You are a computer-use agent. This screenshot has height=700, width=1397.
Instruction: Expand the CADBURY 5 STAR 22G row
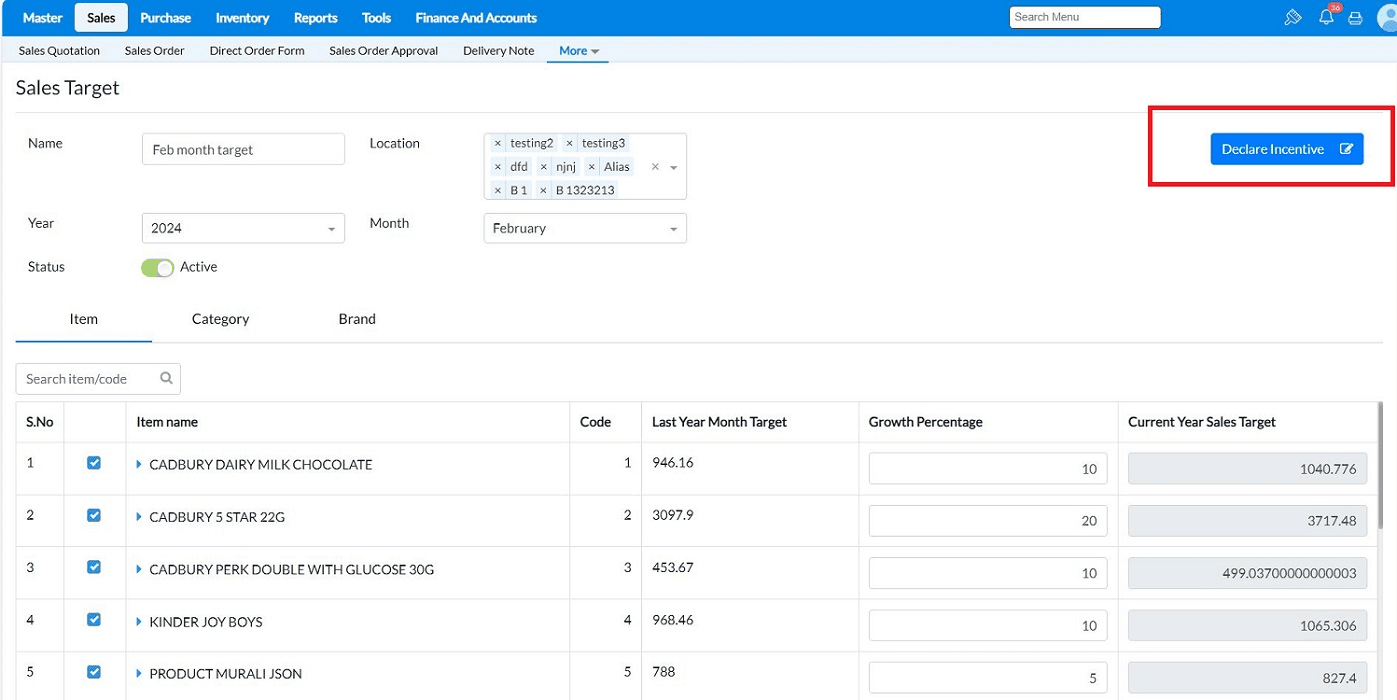pos(140,517)
